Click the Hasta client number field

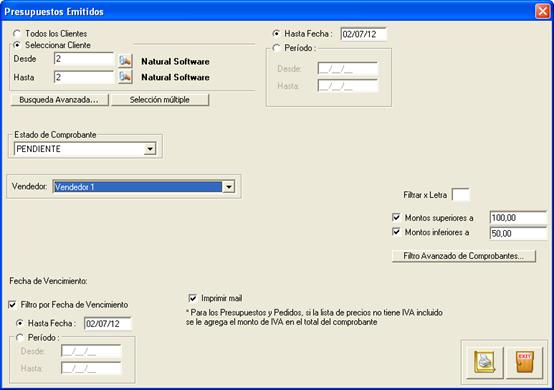pyautogui.click(x=84, y=77)
